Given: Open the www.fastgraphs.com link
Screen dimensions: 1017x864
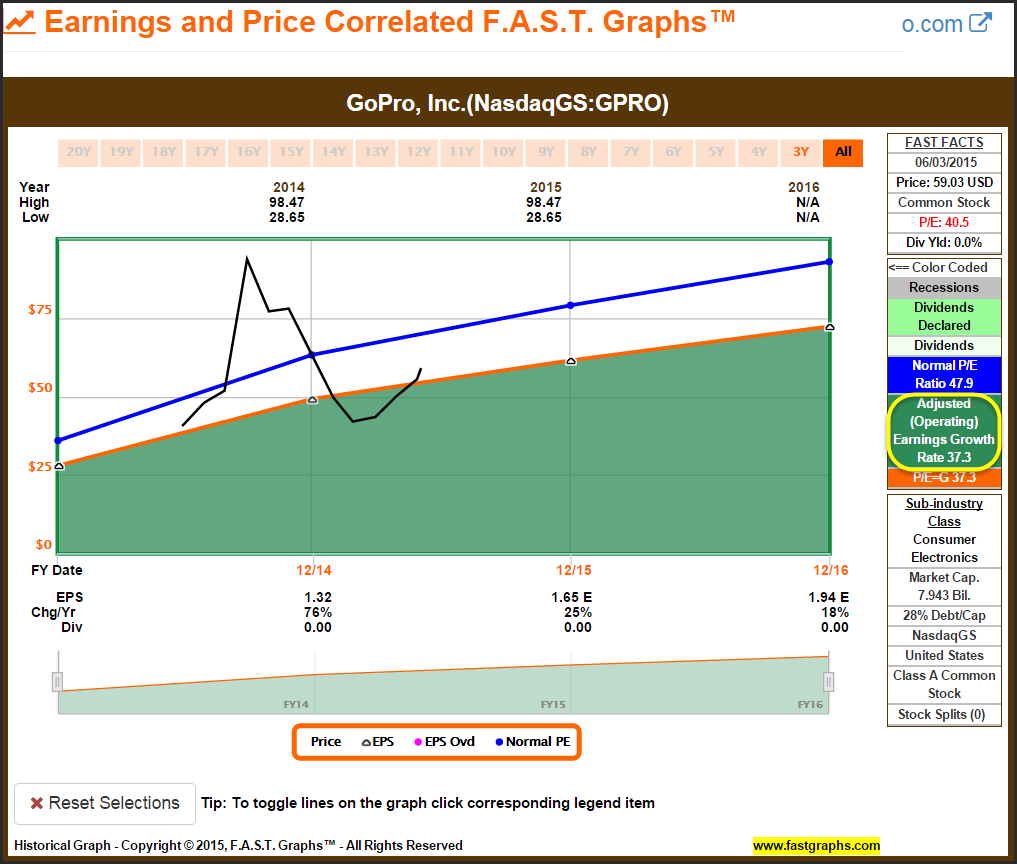Looking at the screenshot, I should point(816,845).
